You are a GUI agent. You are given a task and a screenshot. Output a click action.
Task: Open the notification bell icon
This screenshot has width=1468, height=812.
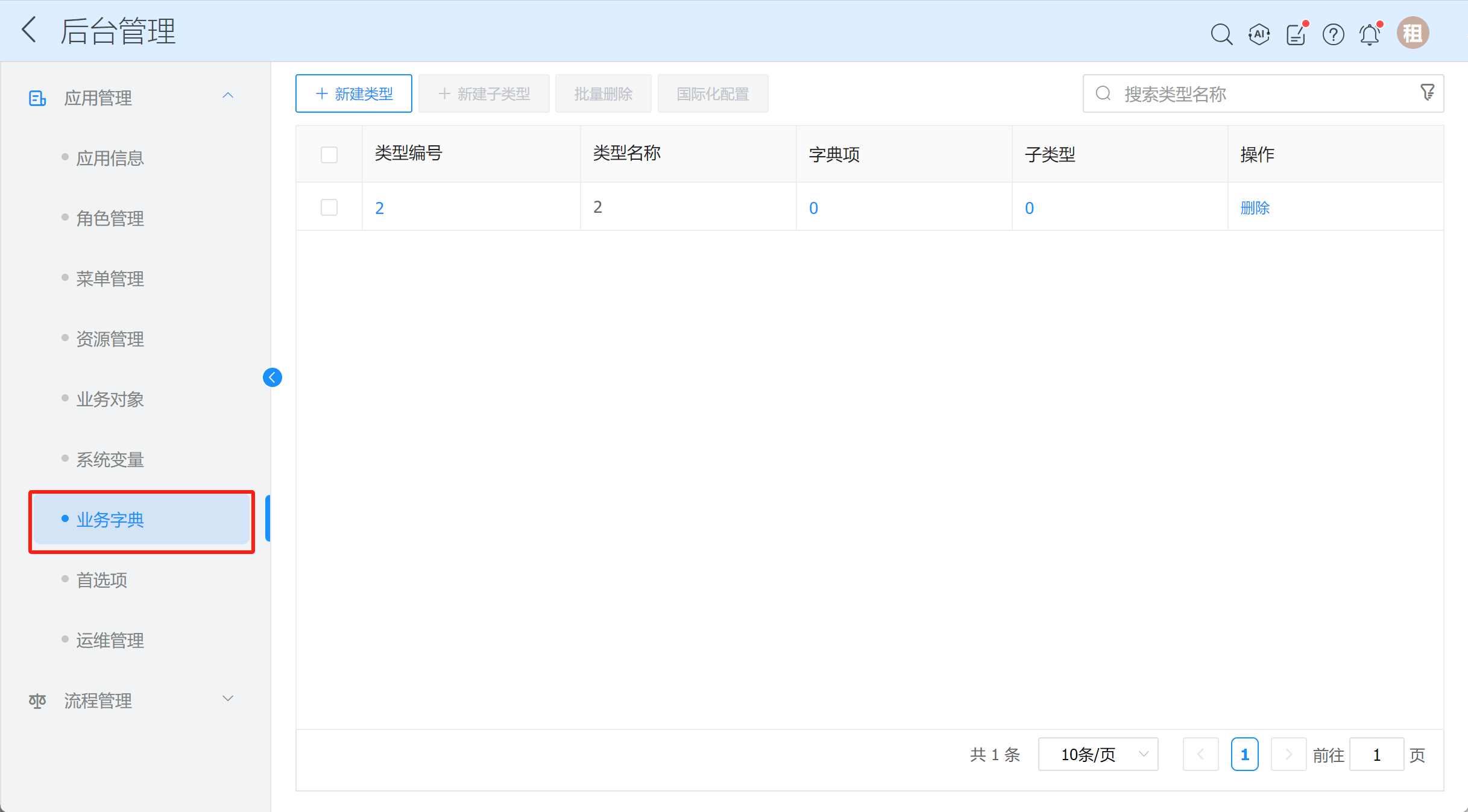click(1370, 34)
